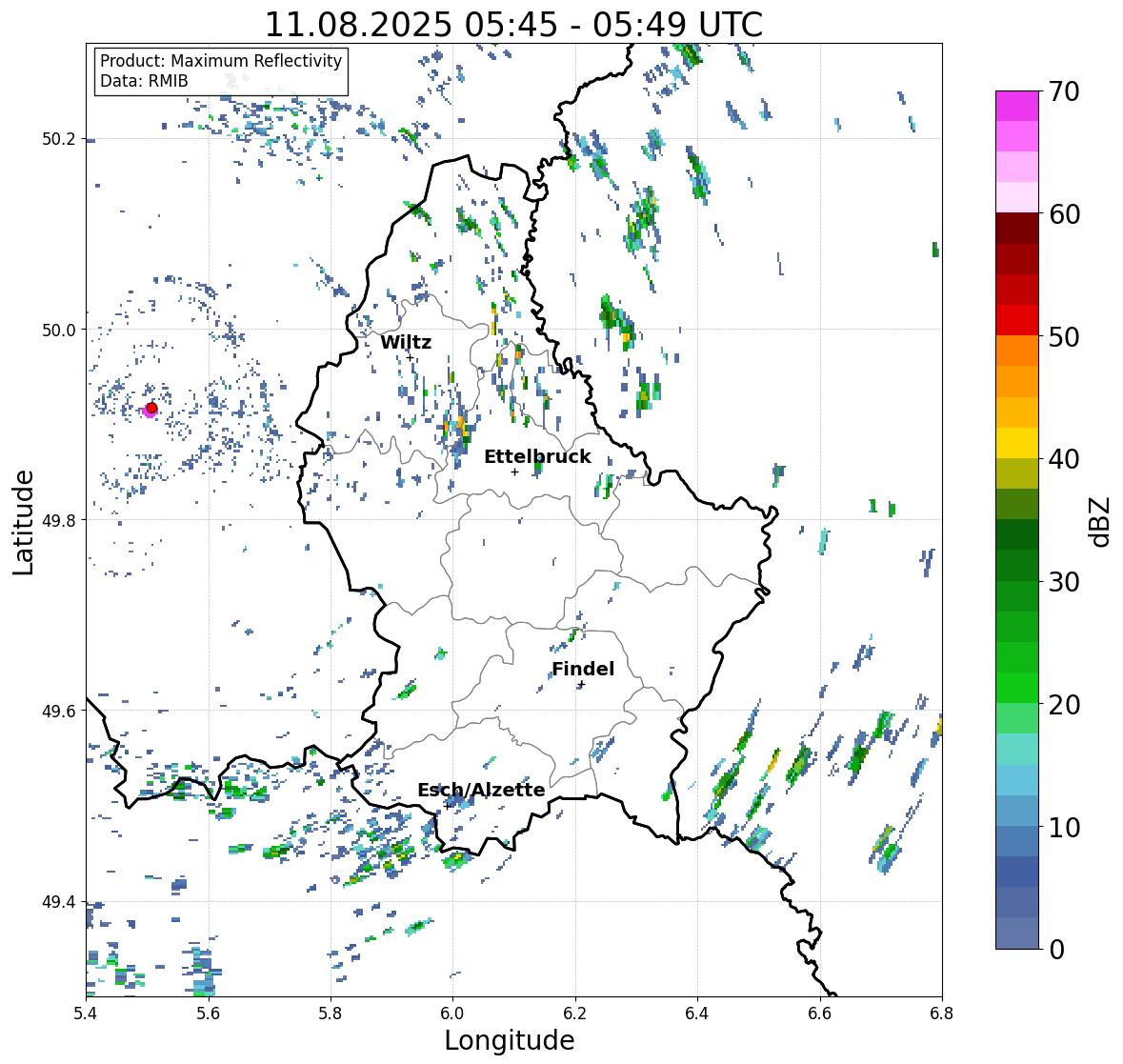Click the 10 value on the colorbar
The height and width of the screenshot is (1064, 1123).
point(1064,827)
